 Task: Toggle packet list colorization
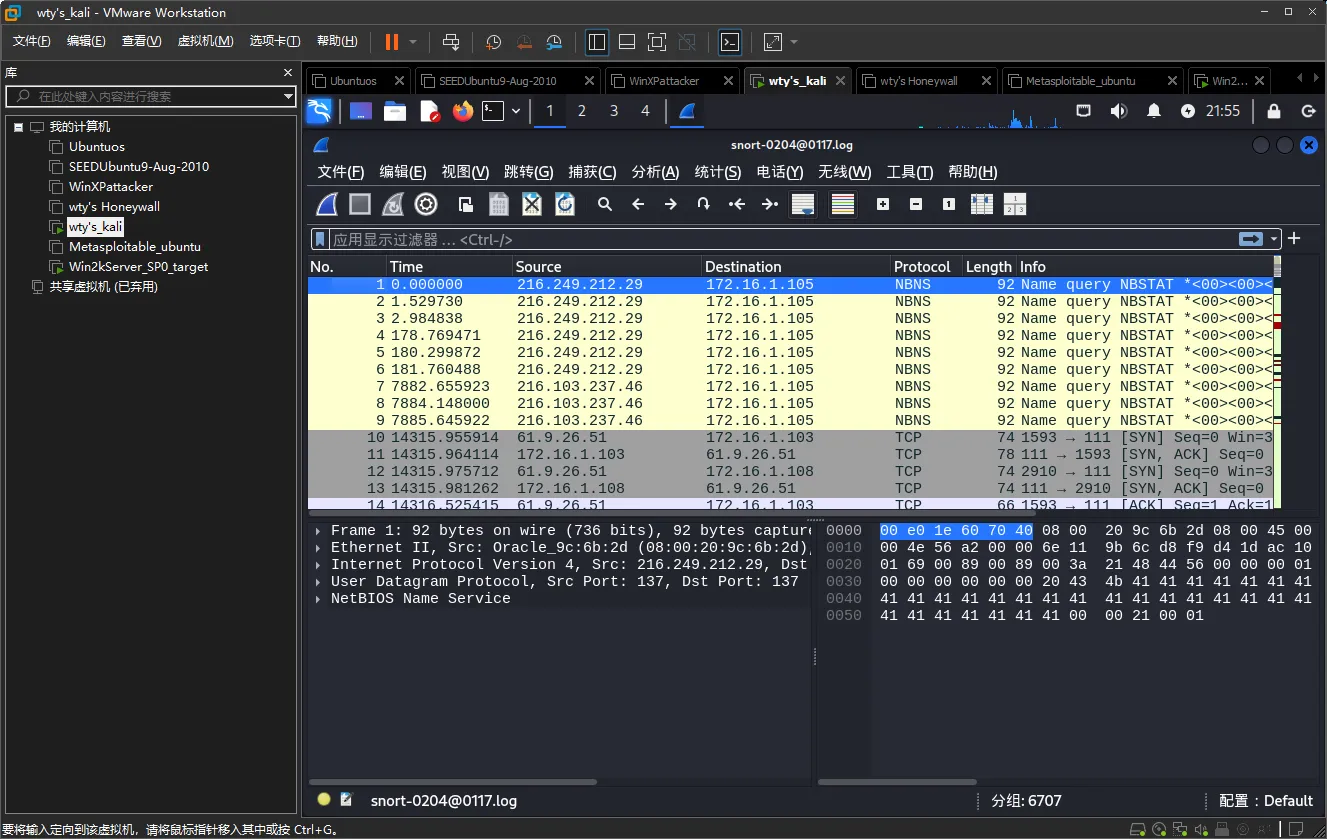tap(843, 205)
